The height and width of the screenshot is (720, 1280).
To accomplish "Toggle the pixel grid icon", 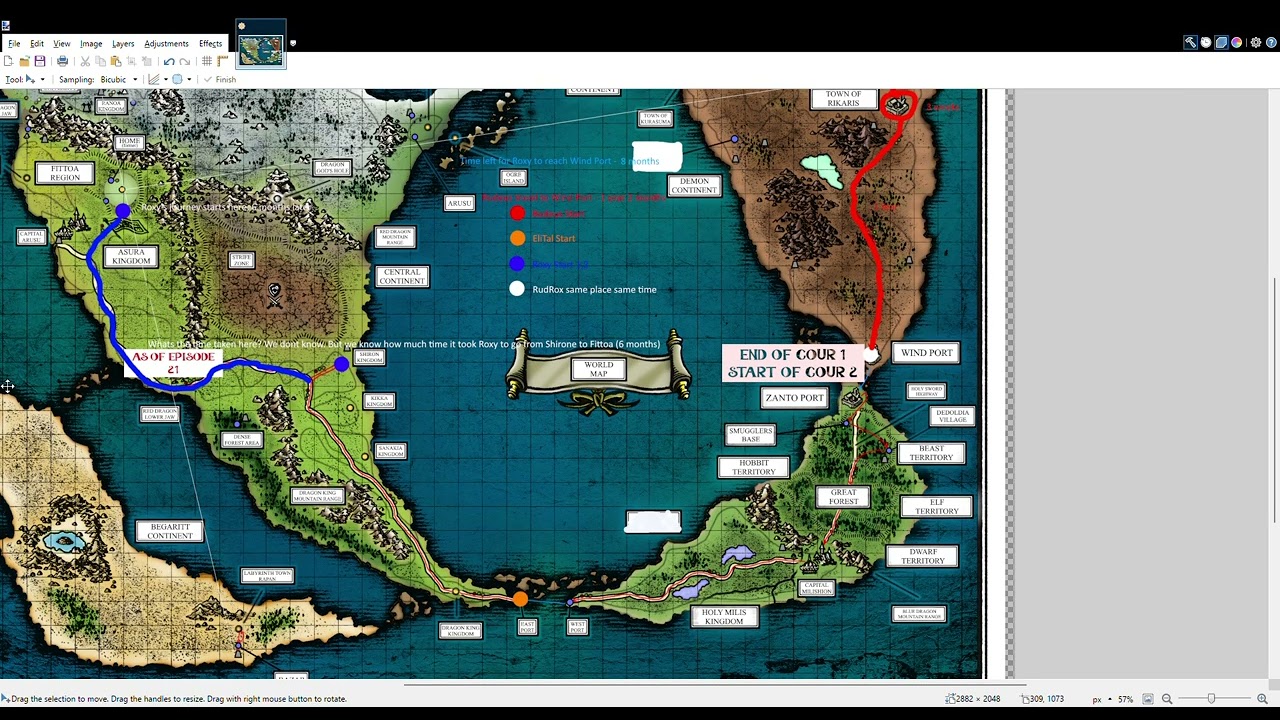I will (x=207, y=62).
